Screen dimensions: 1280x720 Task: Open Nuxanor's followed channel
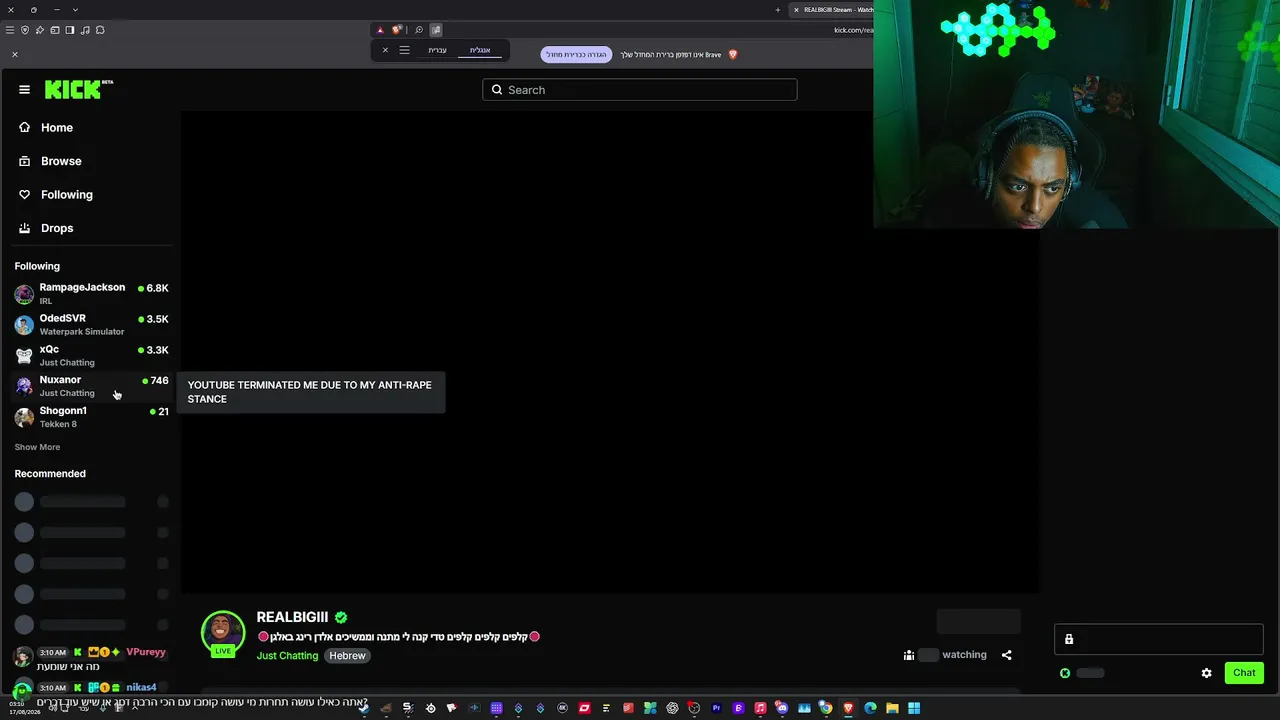click(x=92, y=386)
